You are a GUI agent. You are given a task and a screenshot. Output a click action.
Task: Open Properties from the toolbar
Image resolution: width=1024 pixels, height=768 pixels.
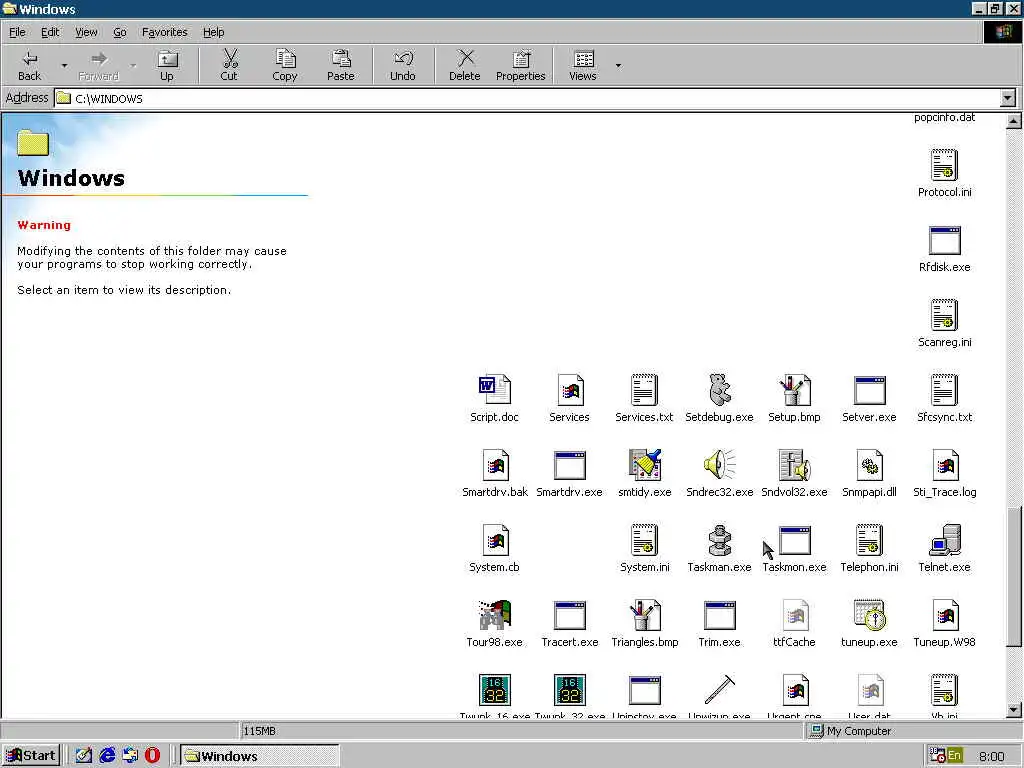coord(520,65)
